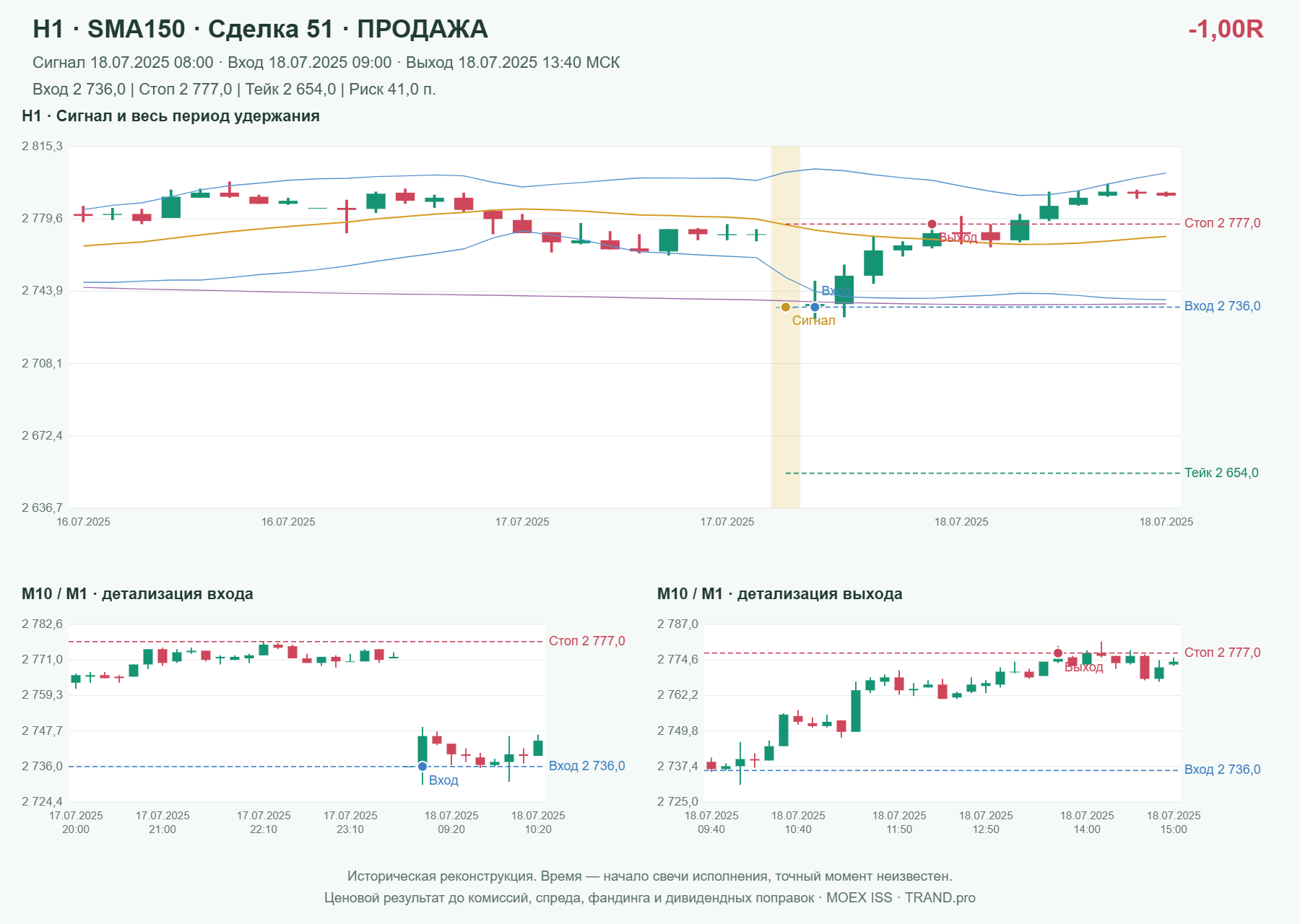The image size is (1300, 924).
Task: Click the orange "Сигнал" caption on H1 chart
Action: tap(814, 321)
